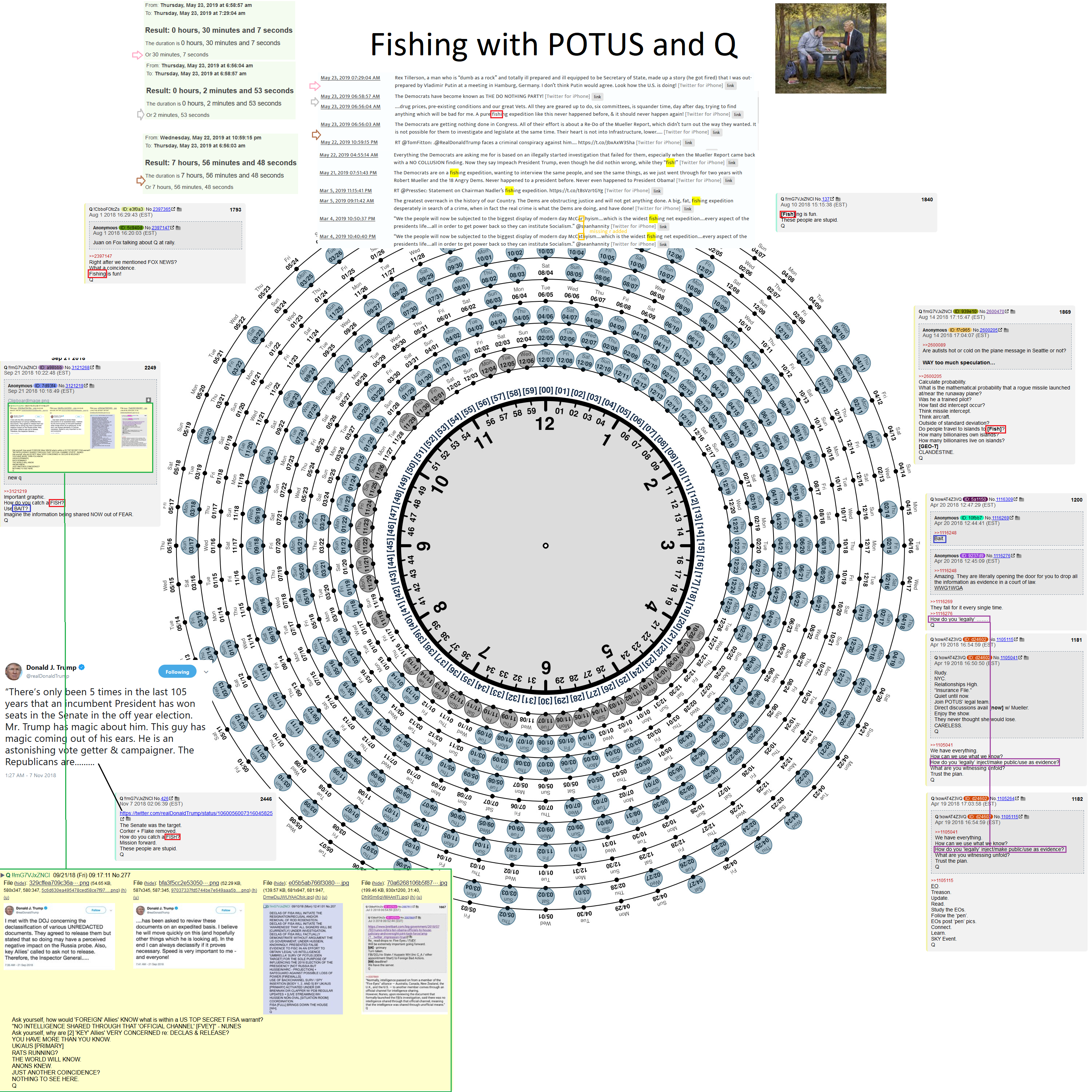
Task: Click external-link icon beside No.2600470
Action: coord(1007,312)
